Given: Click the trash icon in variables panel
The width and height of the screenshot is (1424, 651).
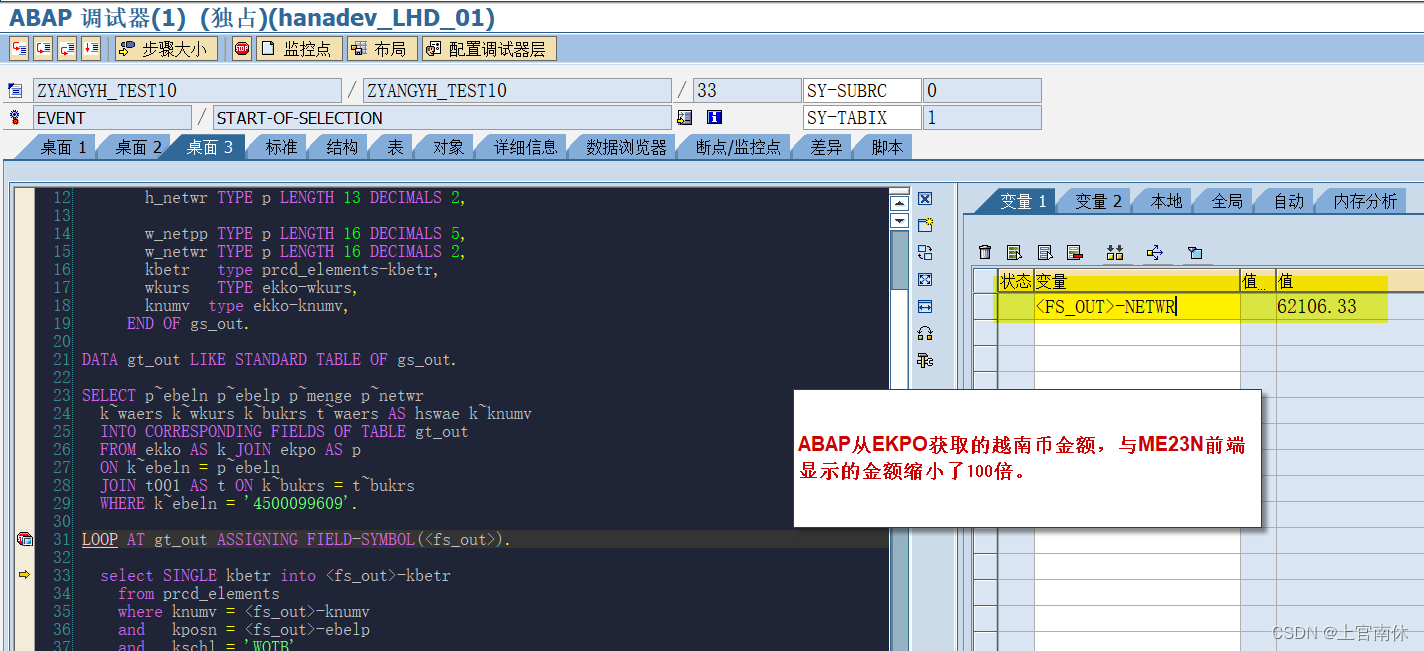Looking at the screenshot, I should (985, 252).
